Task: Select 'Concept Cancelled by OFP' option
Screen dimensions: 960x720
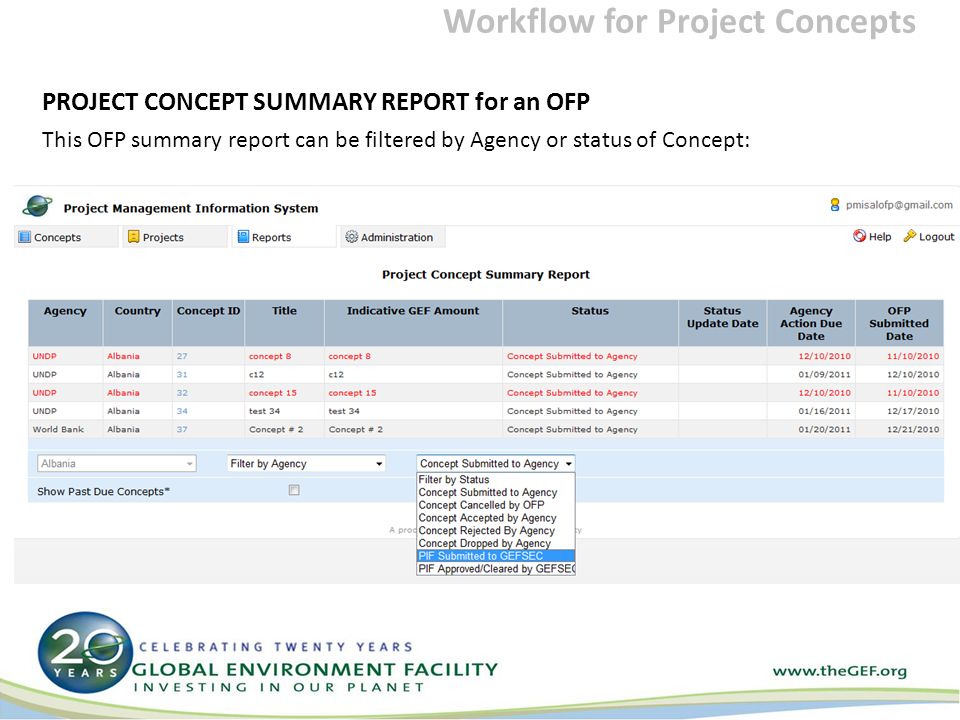Action: click(x=496, y=505)
